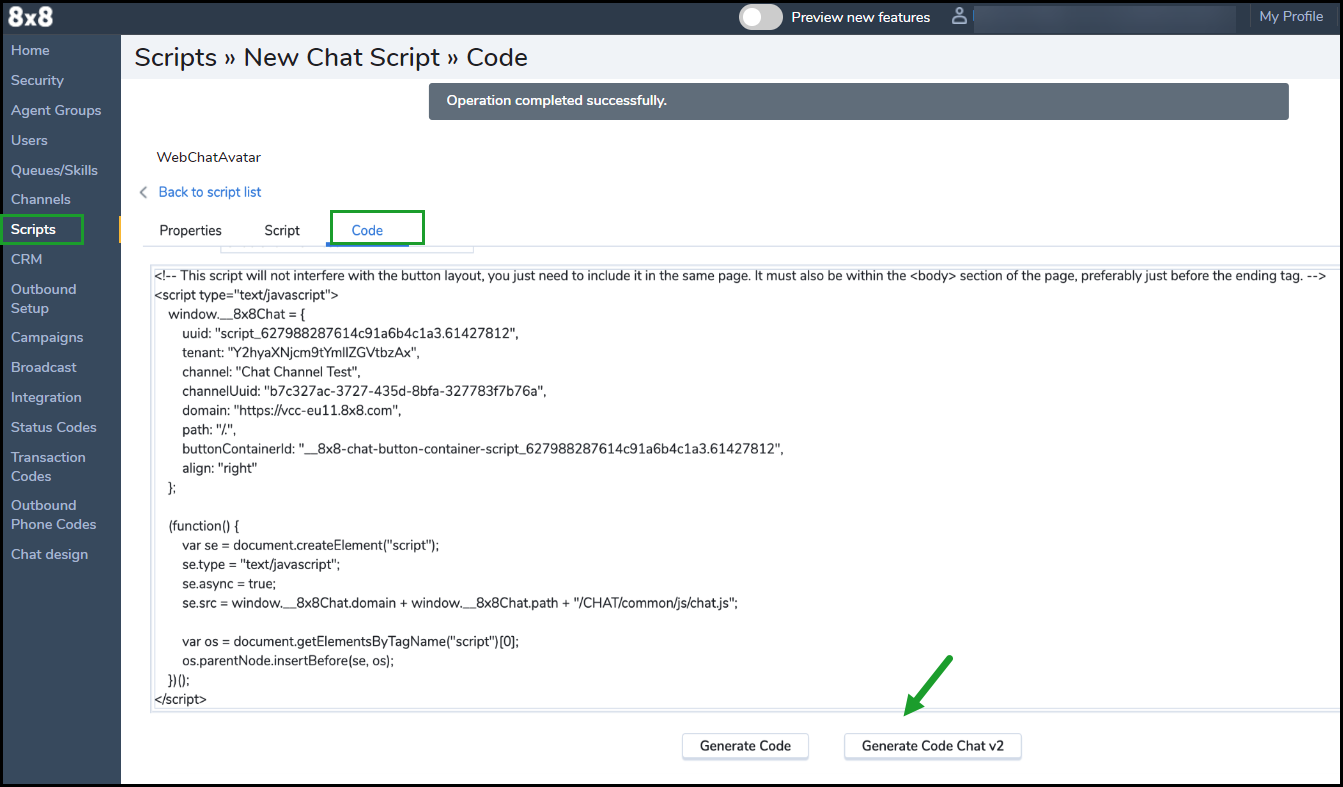Viewport: 1343px width, 787px height.
Task: Open the Campaigns page
Action: (47, 337)
